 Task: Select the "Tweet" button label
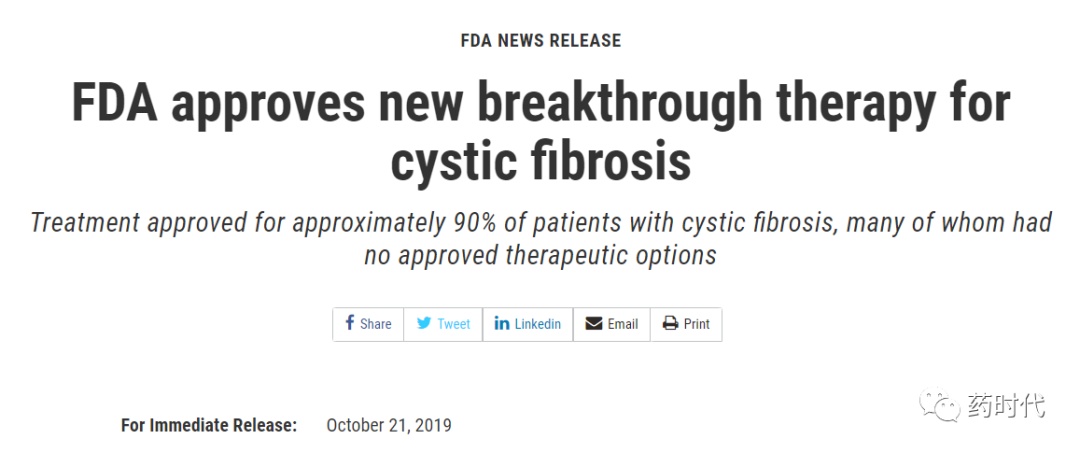(454, 324)
